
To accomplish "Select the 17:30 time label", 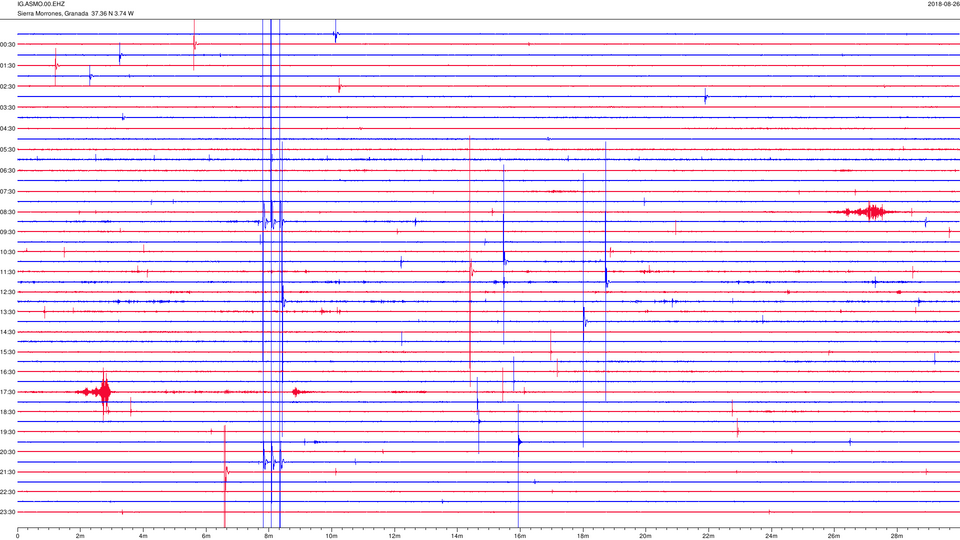I will point(7,392).
